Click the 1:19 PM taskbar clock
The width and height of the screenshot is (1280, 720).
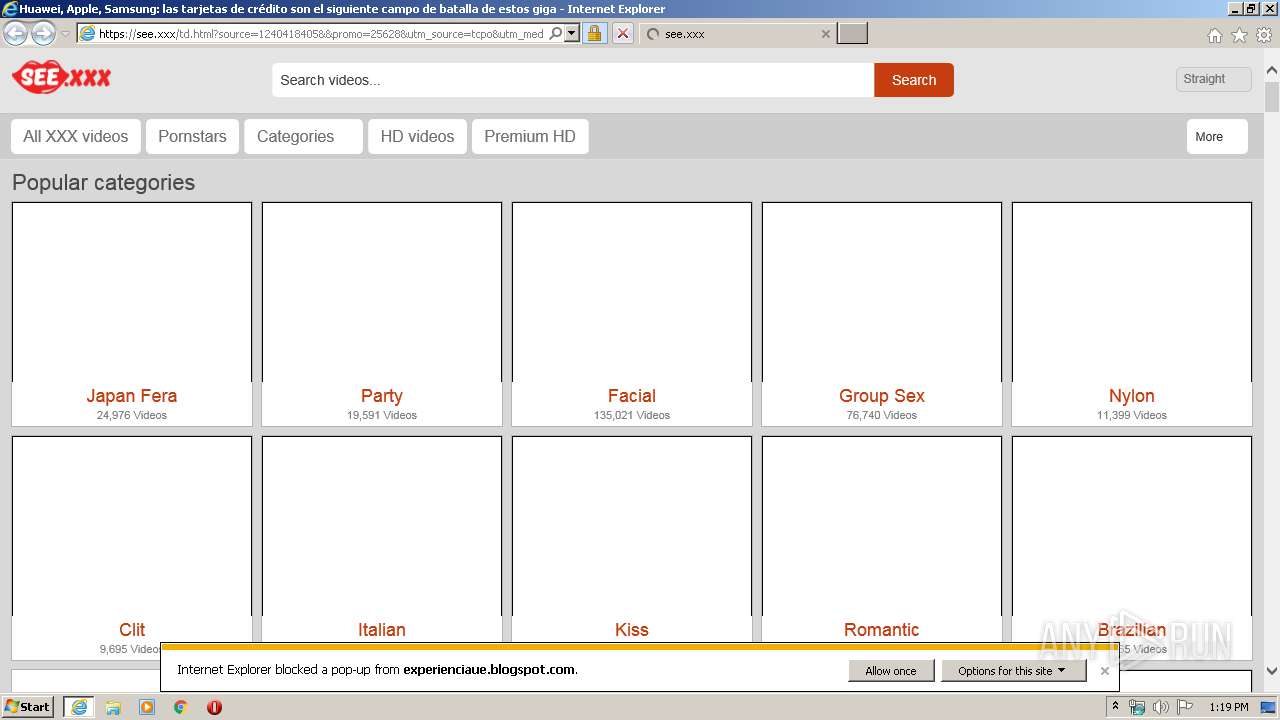point(1228,707)
